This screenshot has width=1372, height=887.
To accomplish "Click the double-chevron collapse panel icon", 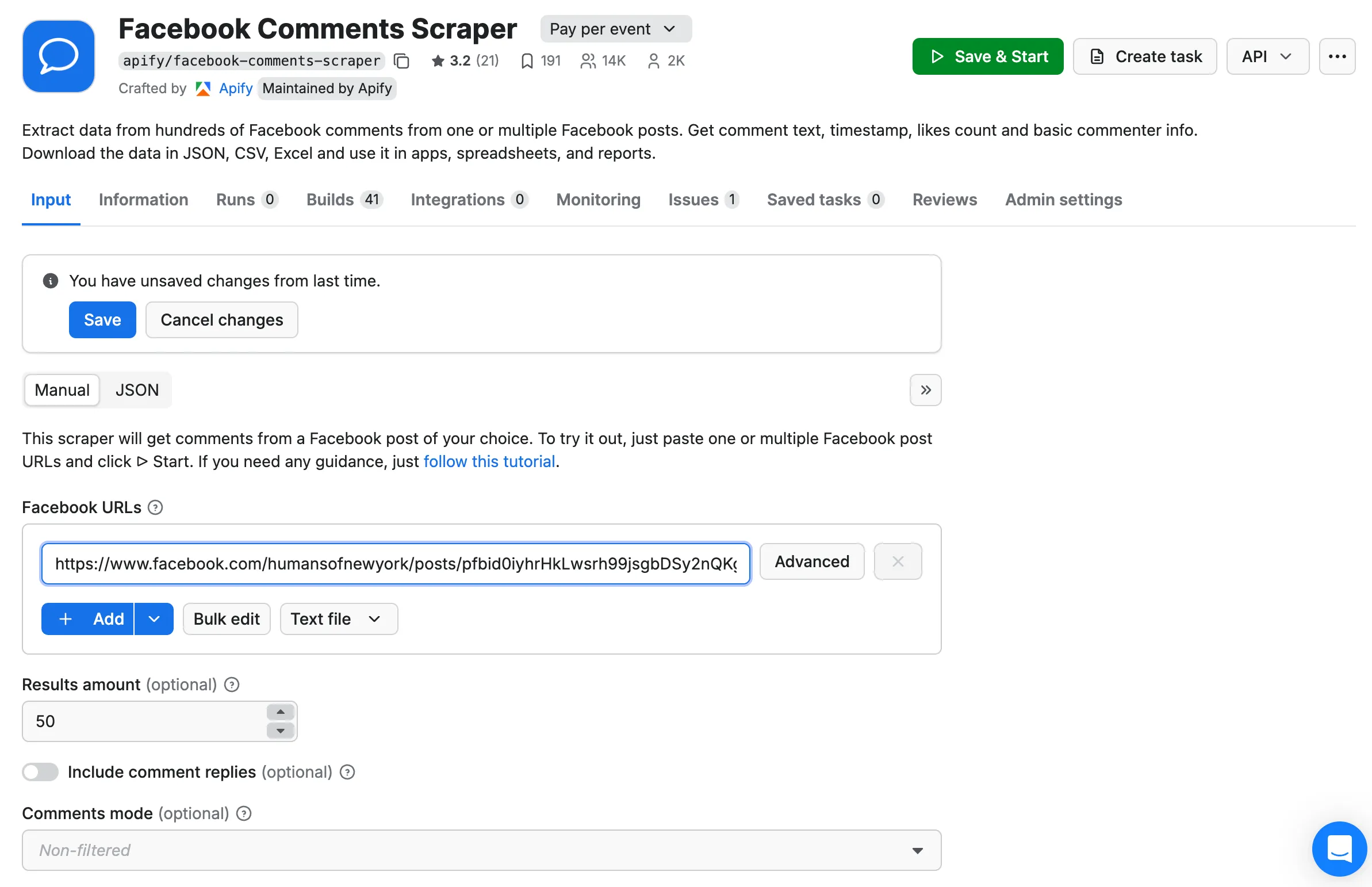I will click(925, 390).
